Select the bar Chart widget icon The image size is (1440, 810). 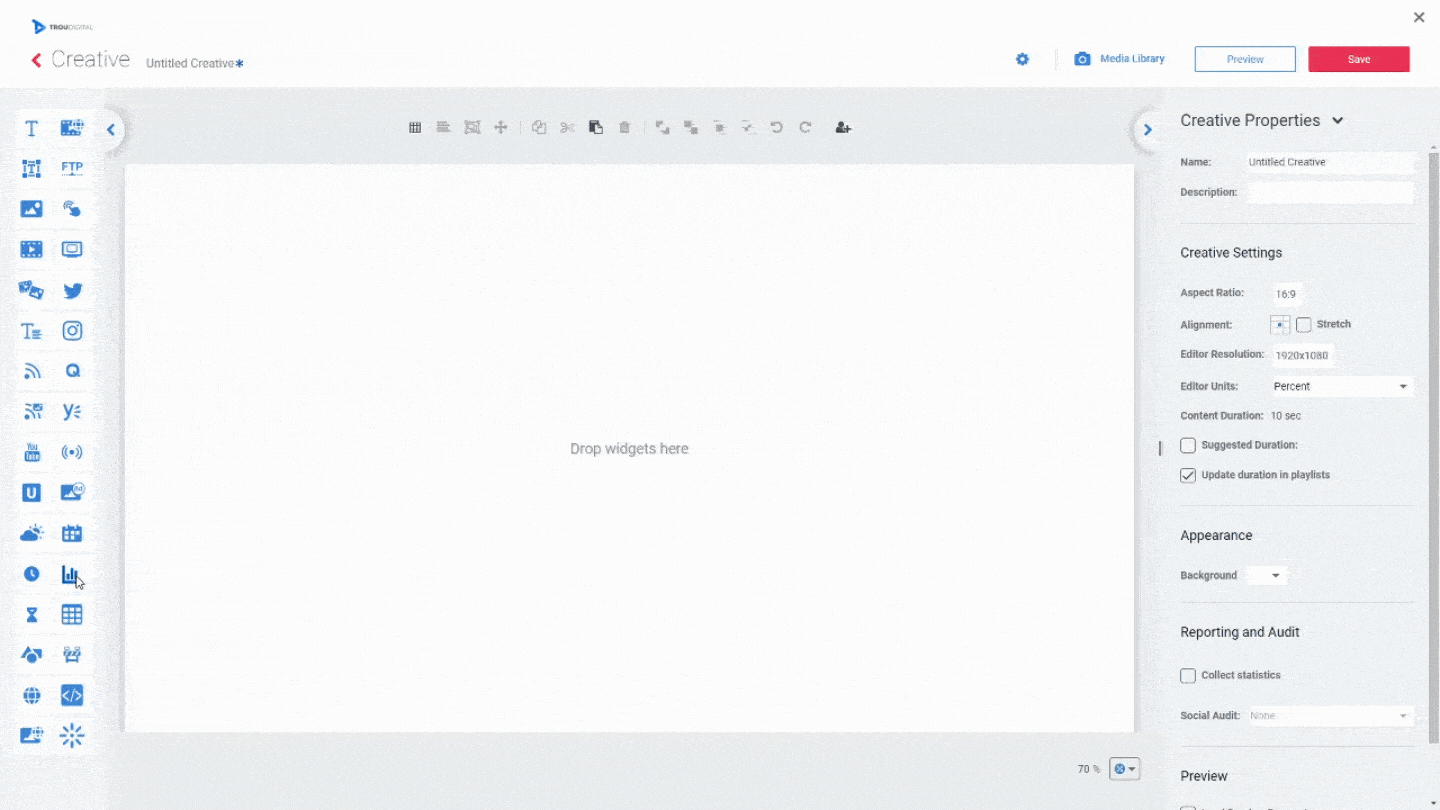click(x=71, y=574)
